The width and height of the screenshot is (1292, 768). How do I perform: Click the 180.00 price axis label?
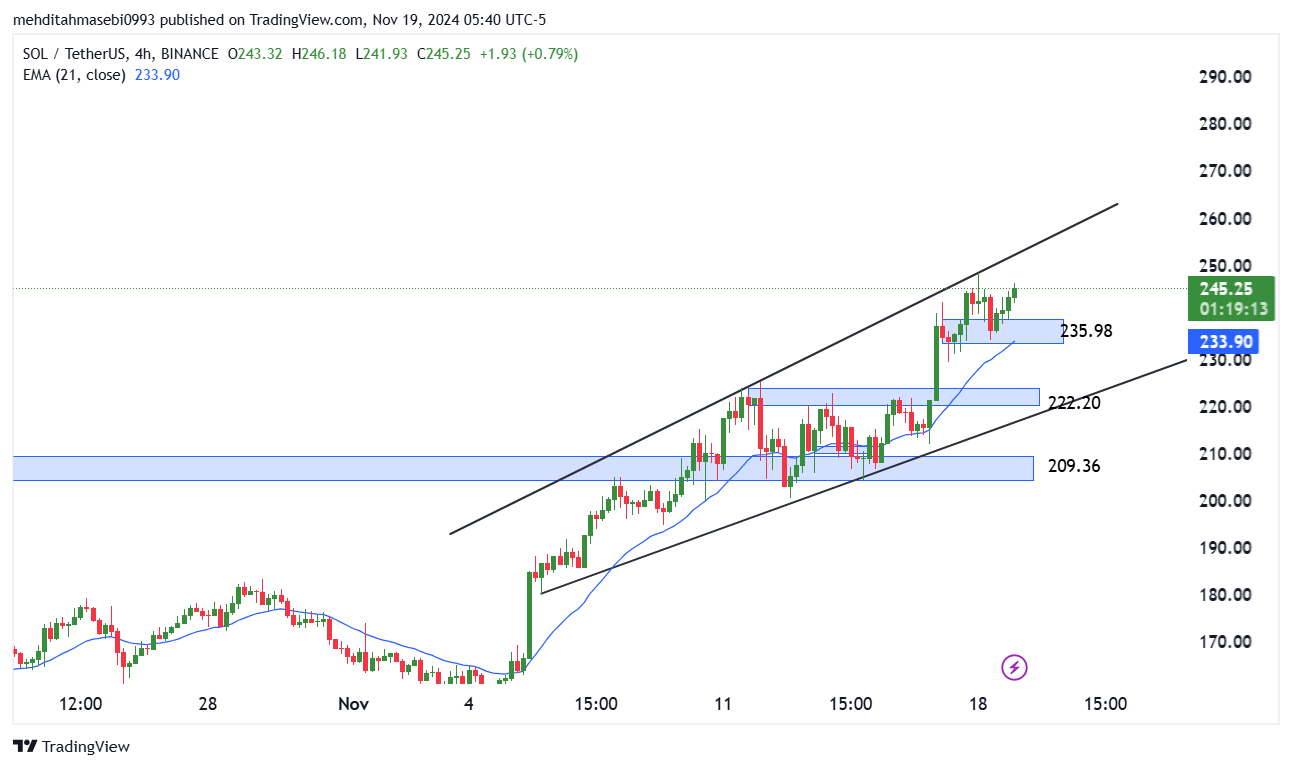[x=1225, y=595]
